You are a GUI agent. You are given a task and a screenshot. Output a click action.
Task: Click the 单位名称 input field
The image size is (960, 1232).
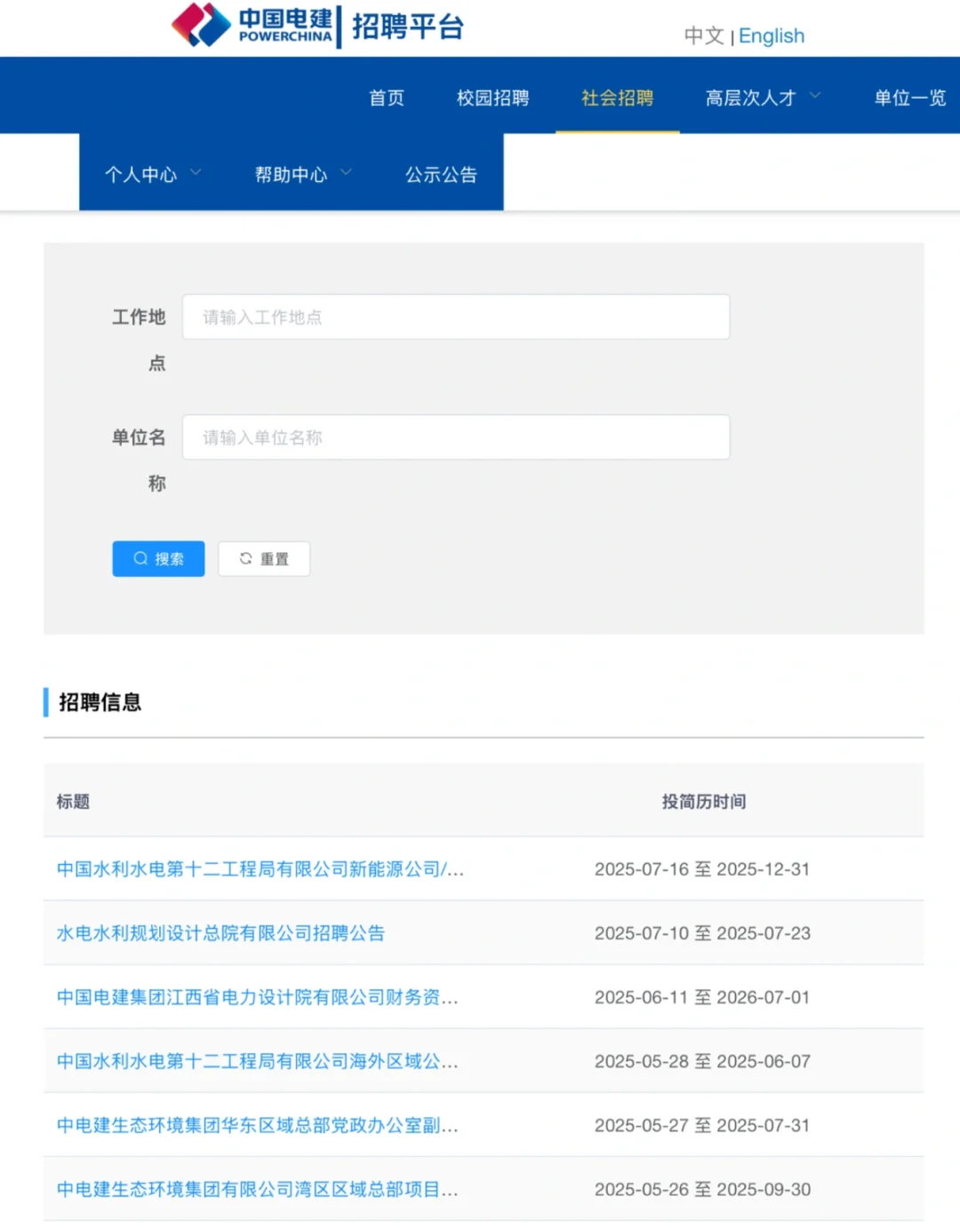[x=456, y=437]
